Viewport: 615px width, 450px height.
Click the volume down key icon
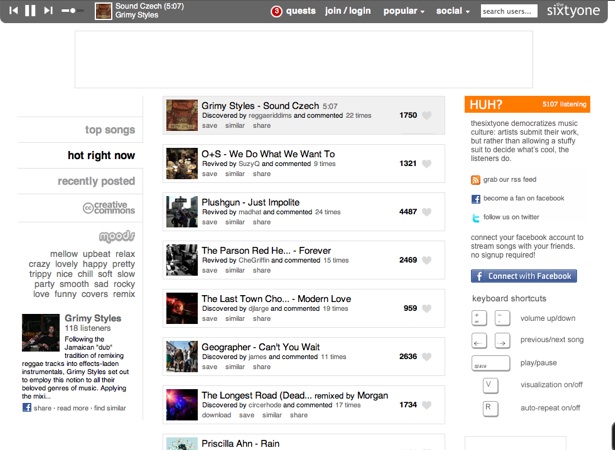click(502, 318)
